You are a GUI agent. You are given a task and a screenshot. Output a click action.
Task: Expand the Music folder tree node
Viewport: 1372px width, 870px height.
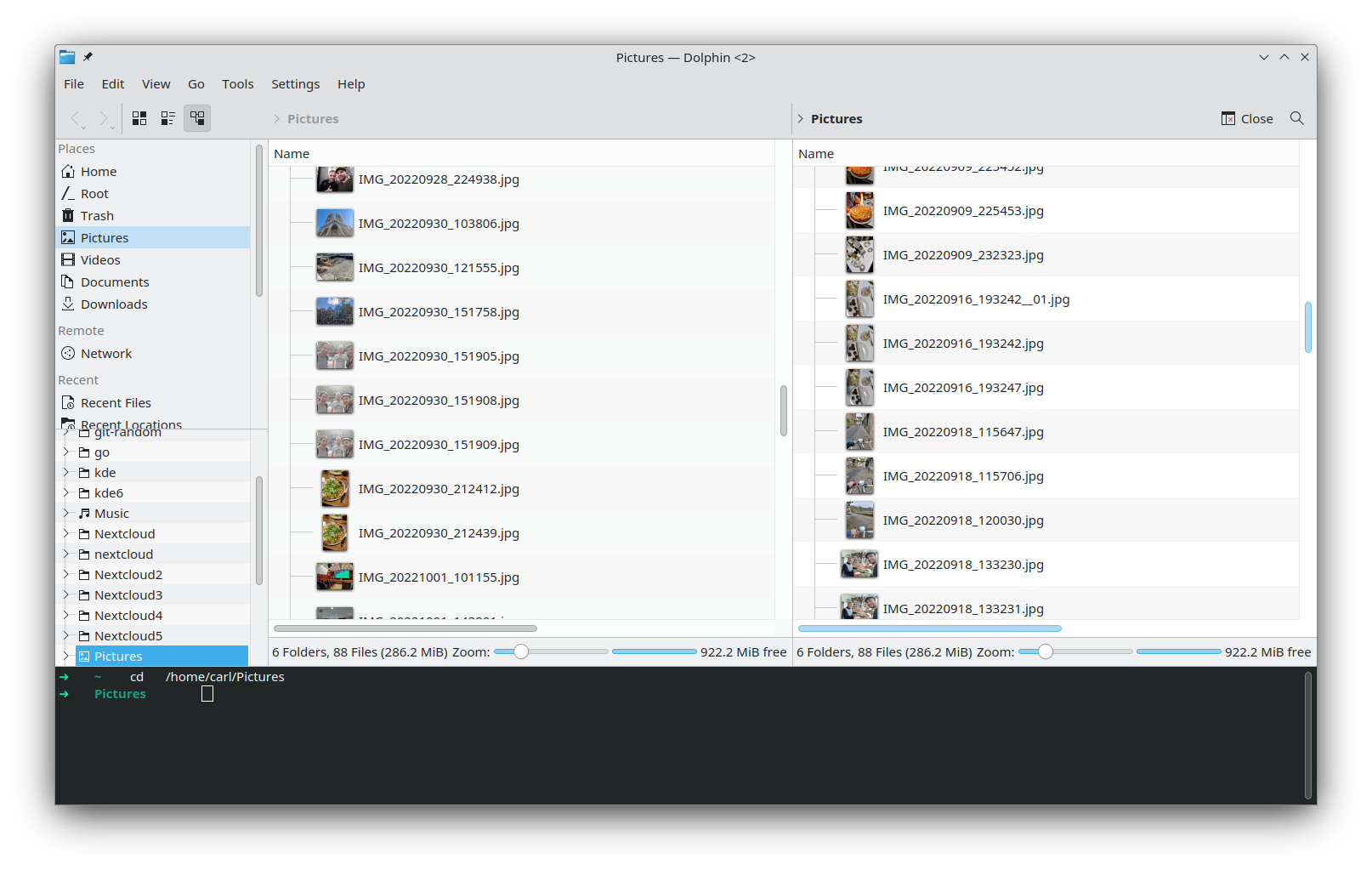pos(66,513)
